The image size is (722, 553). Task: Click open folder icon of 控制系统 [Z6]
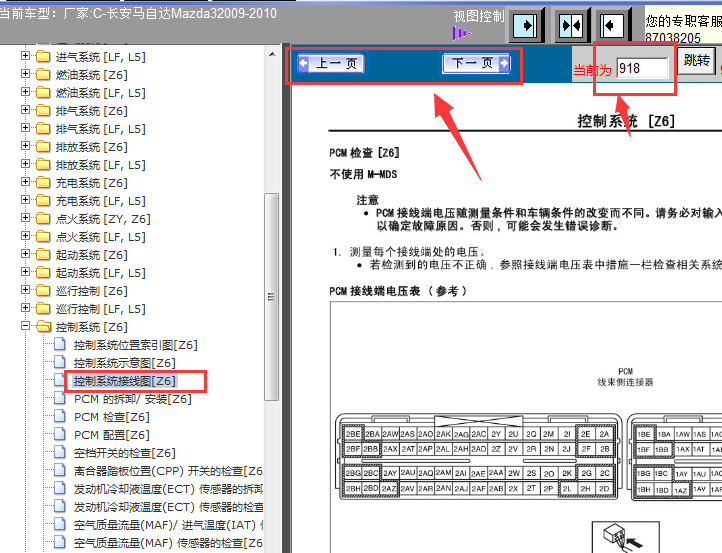(x=43, y=326)
